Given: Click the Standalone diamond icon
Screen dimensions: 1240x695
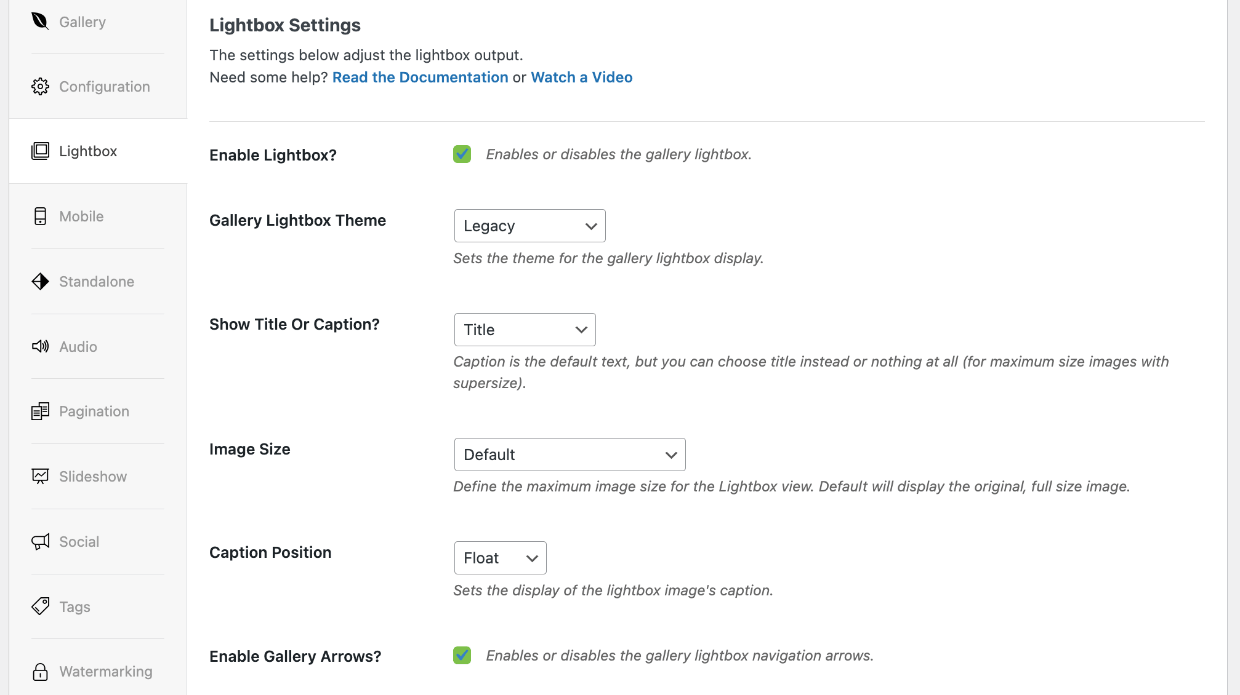Looking at the screenshot, I should pos(40,281).
